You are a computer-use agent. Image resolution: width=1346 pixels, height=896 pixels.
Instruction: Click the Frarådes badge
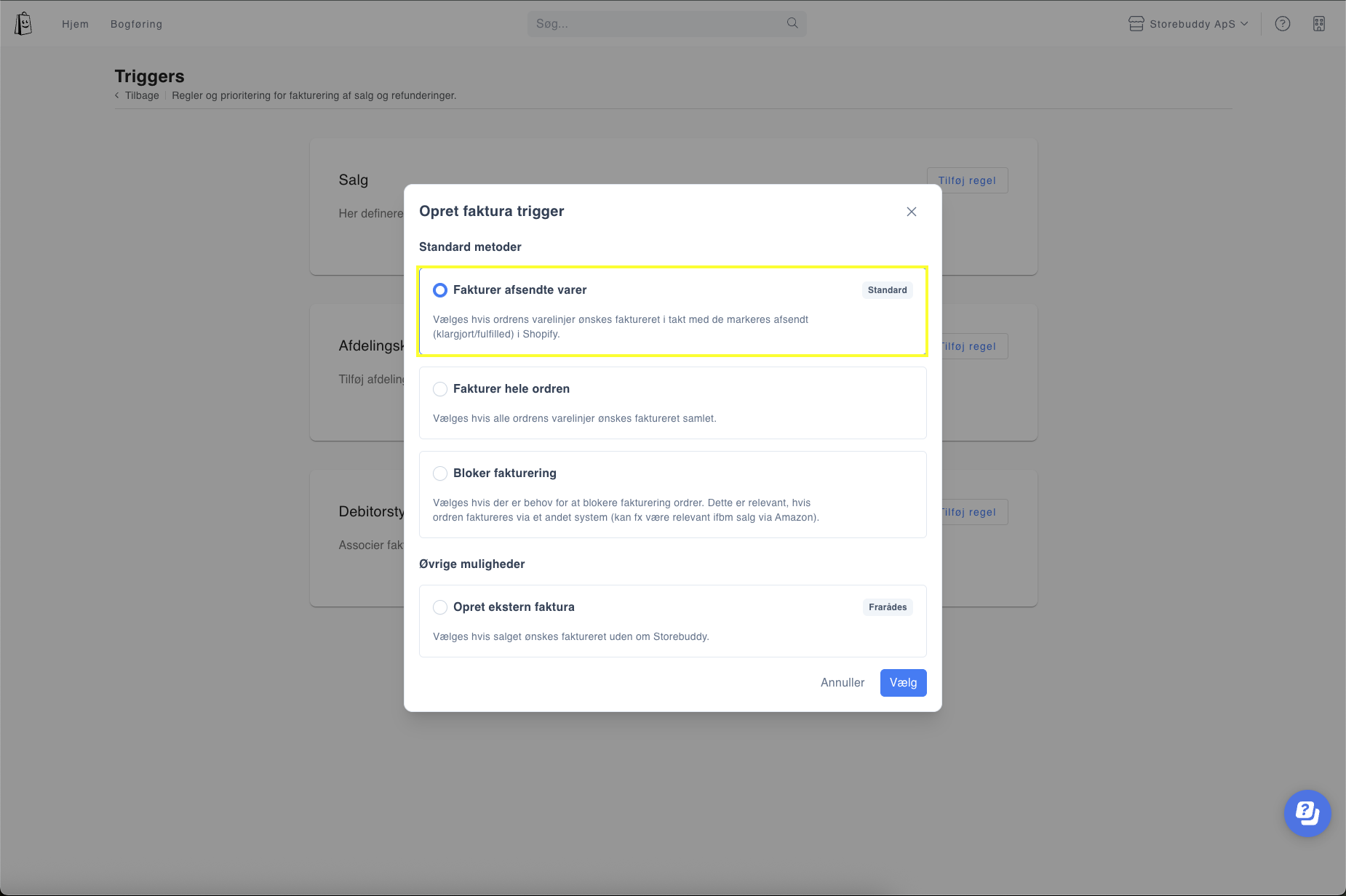pyautogui.click(x=888, y=607)
